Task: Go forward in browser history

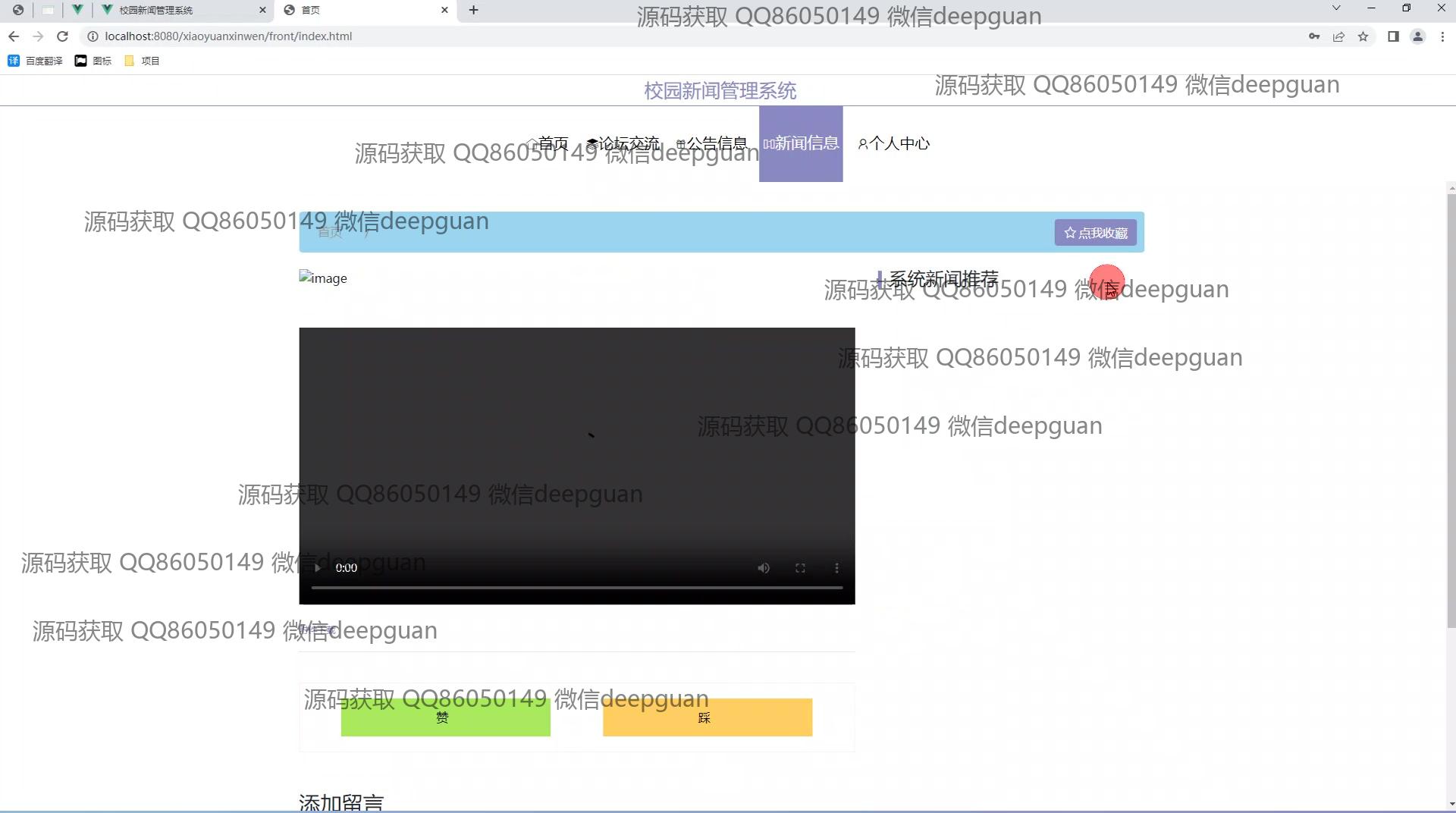Action: tap(38, 36)
